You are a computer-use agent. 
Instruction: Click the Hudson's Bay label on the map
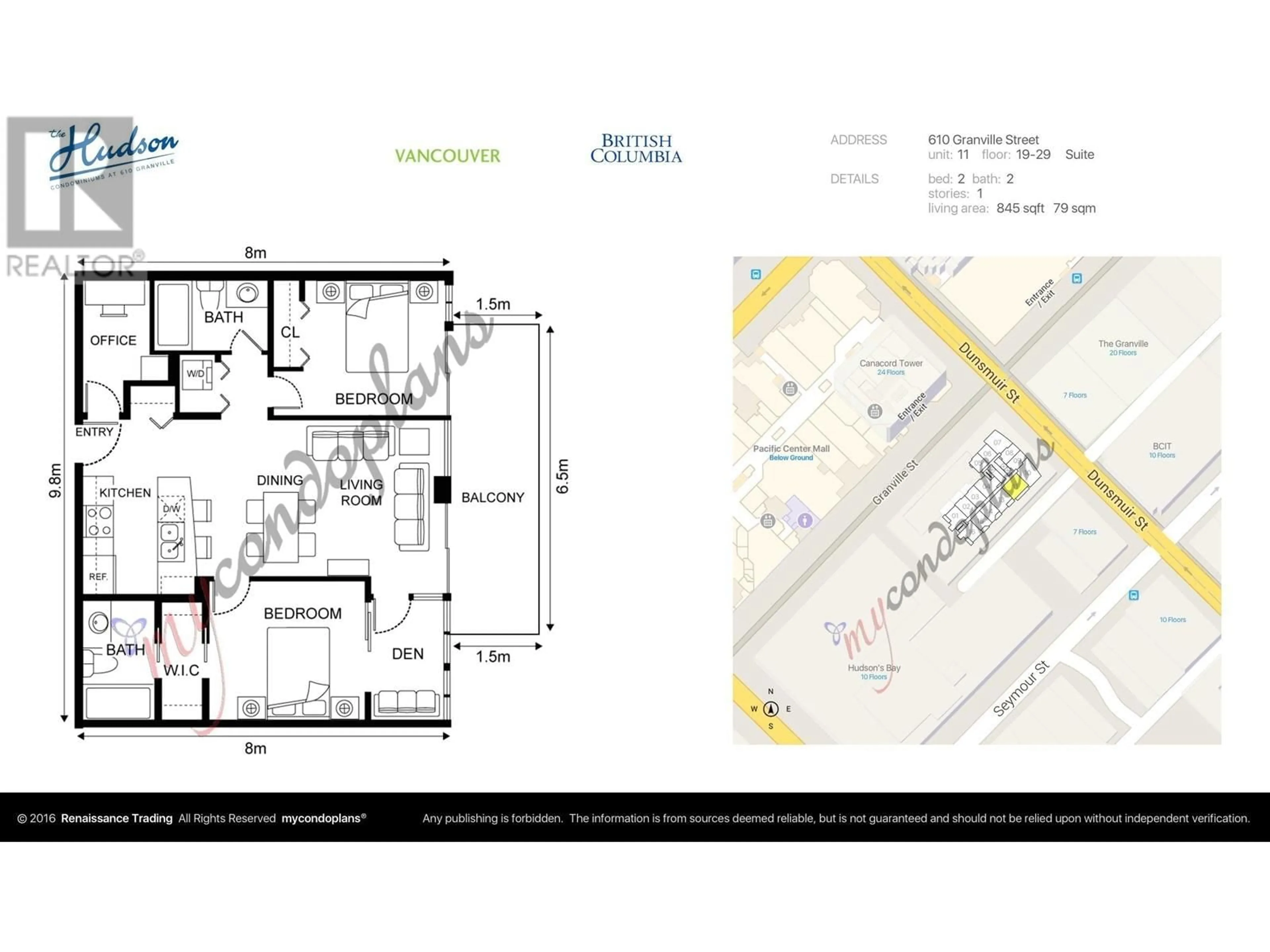(x=874, y=668)
